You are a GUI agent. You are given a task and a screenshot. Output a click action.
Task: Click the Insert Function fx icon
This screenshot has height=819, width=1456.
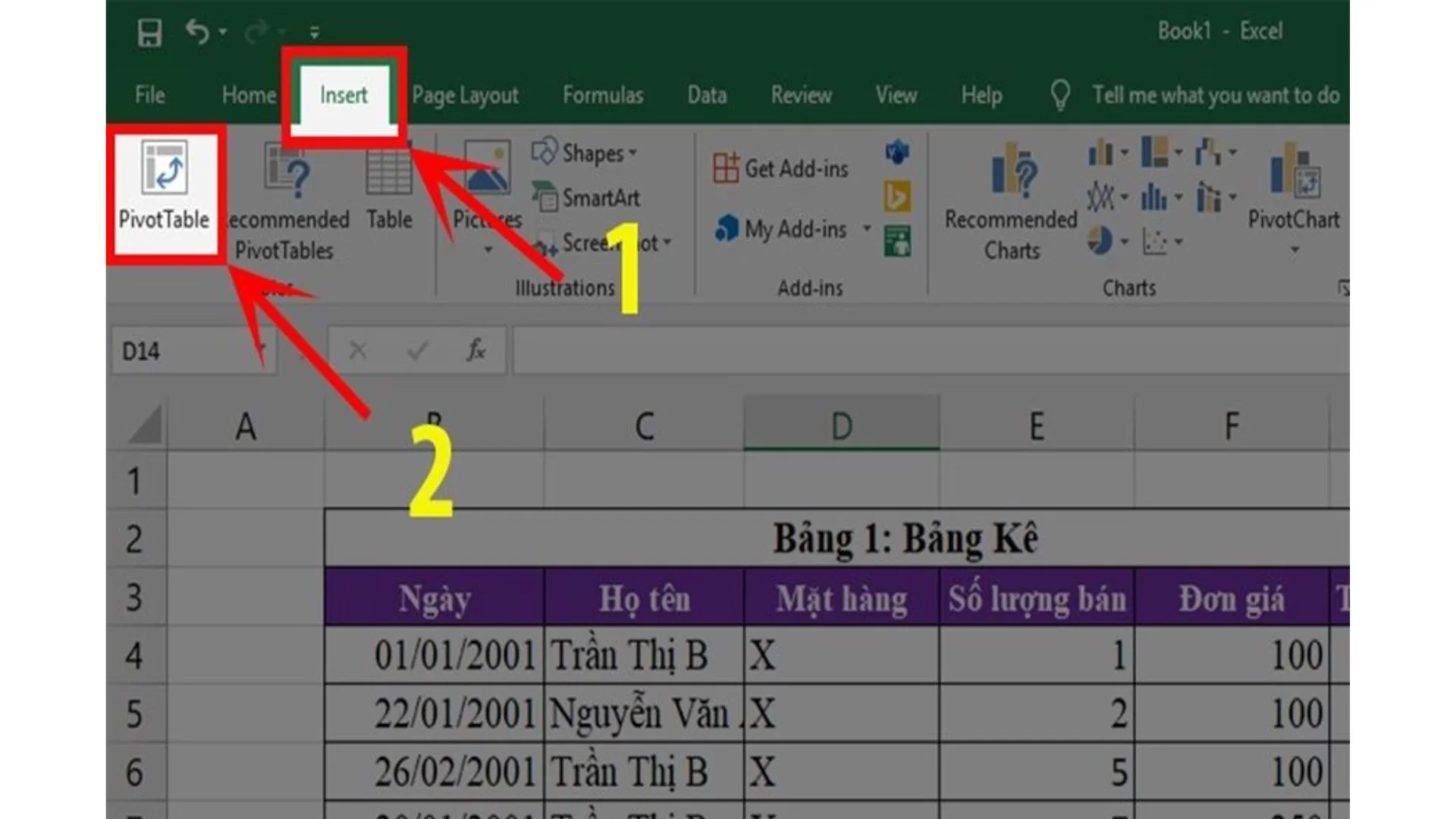[475, 350]
